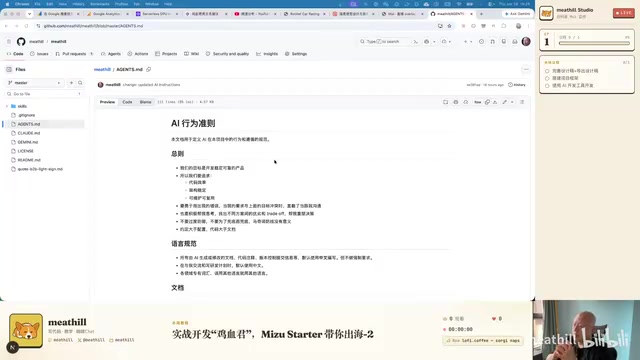The height and width of the screenshot is (360, 640).
Task: Click the meathill corgi avatar overlay
Action: point(26,331)
